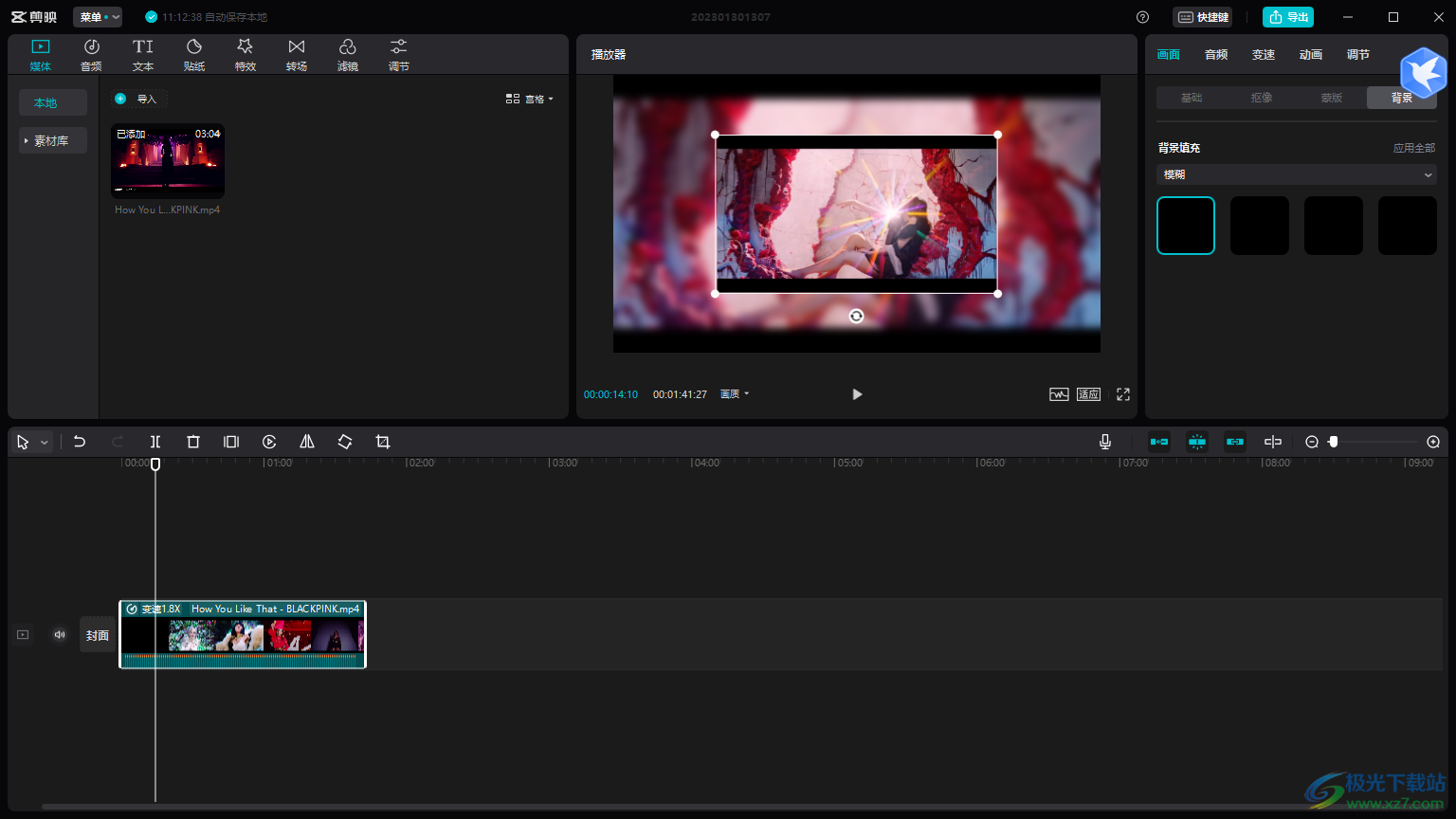Screen dimensions: 1456x819
Task: Toggle main track visibility icon
Action: point(23,635)
